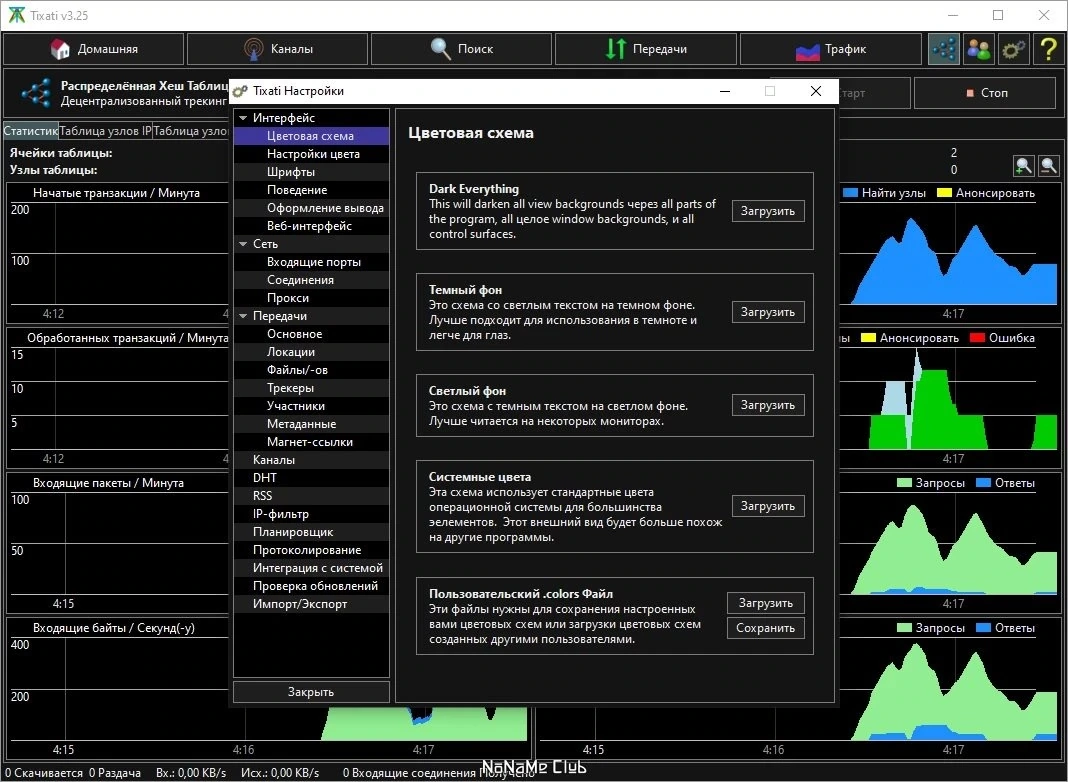Click the DHT network nodes icon
1068x782 pixels.
tap(944, 49)
